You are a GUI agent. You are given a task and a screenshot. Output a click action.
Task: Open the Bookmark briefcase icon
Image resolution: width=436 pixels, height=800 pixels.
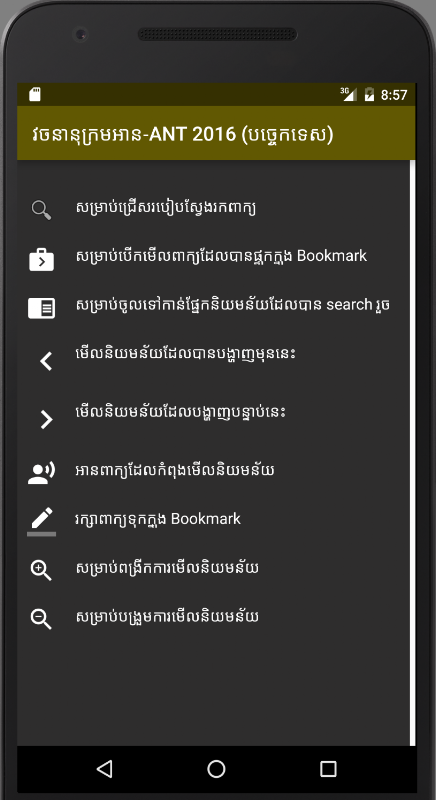[41, 259]
